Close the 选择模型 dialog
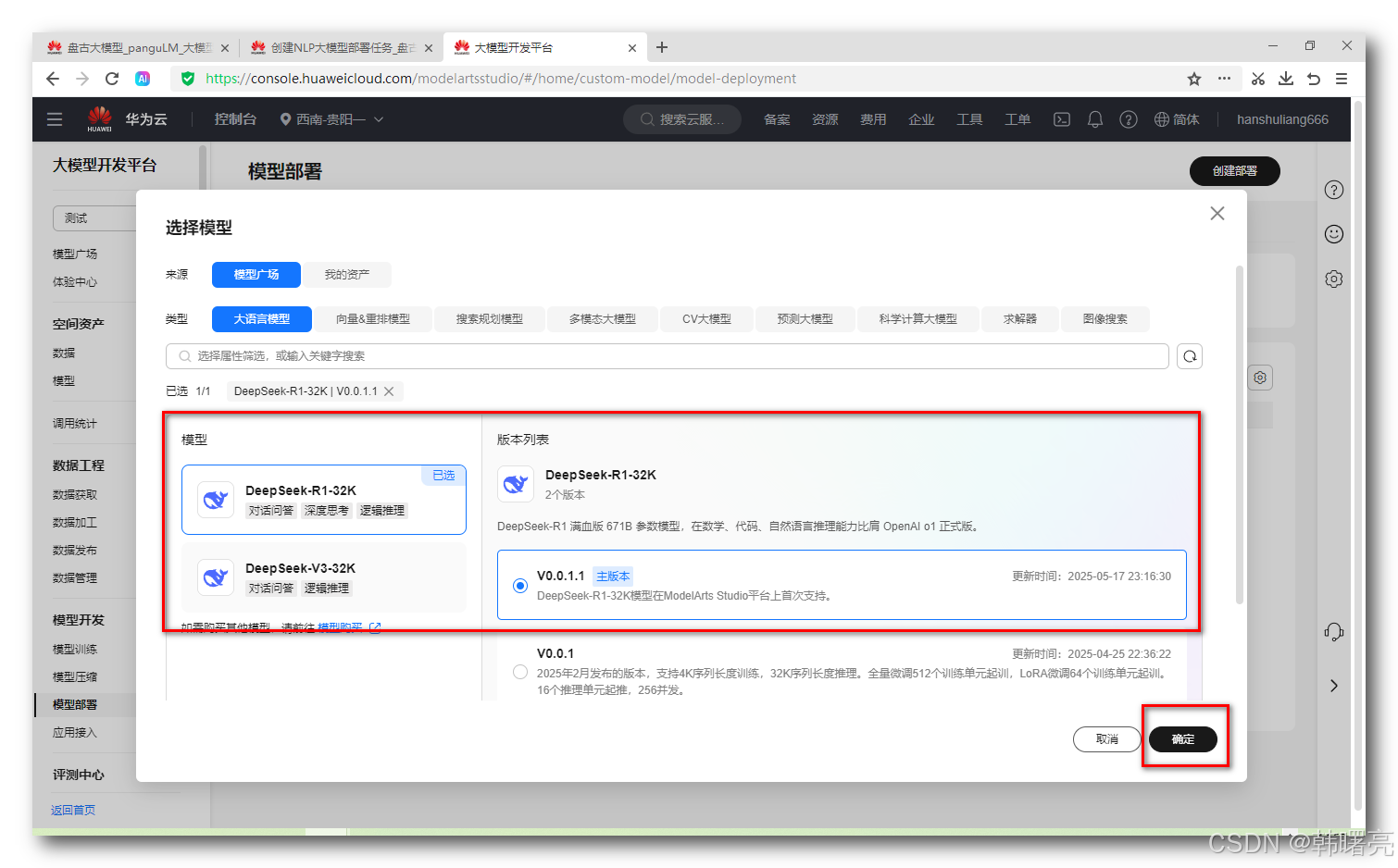 (x=1217, y=214)
